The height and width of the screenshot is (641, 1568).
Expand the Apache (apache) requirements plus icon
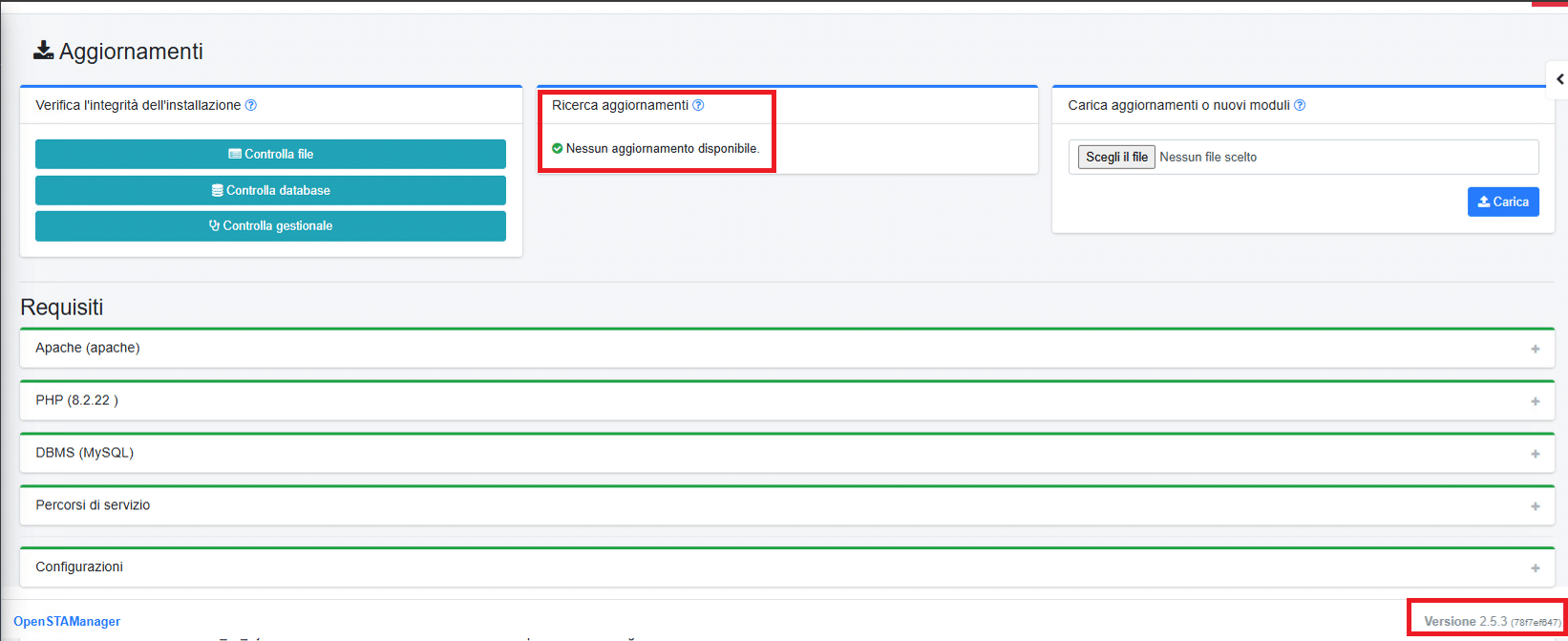(1536, 349)
